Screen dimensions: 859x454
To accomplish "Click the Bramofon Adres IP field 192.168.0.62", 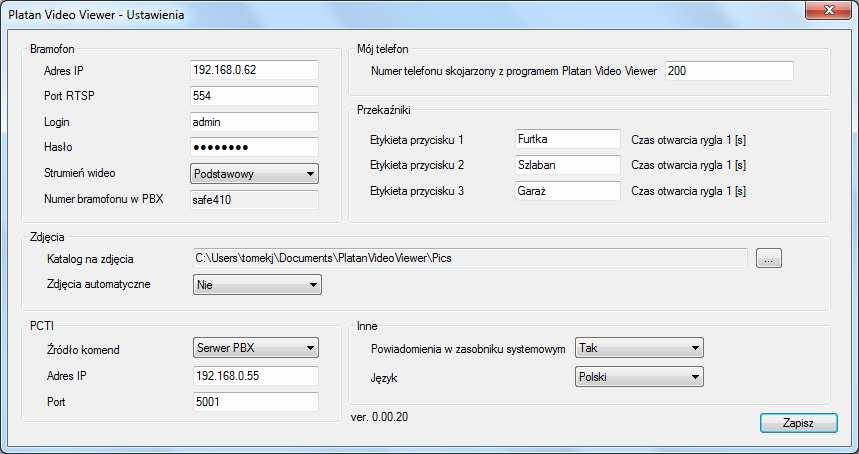I will click(x=254, y=70).
